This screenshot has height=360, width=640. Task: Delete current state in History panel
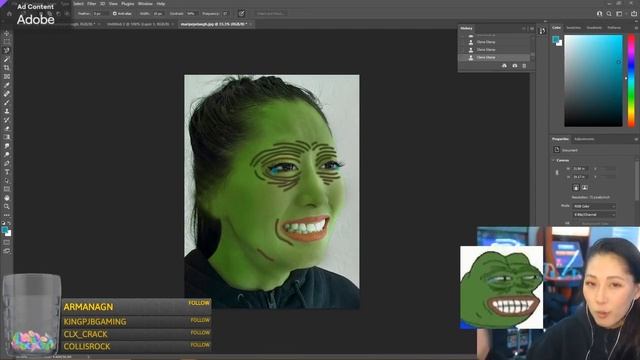point(524,66)
